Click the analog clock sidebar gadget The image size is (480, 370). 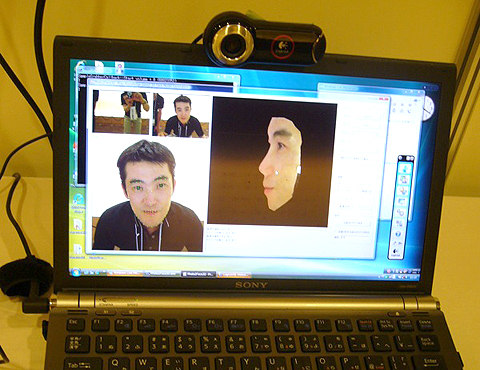point(428,108)
